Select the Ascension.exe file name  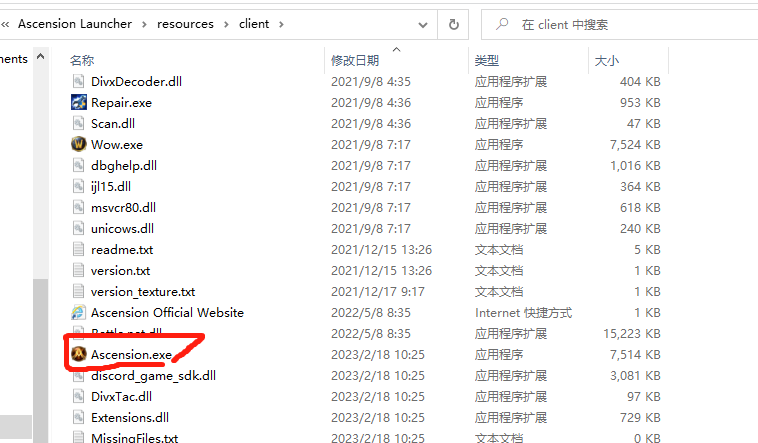click(x=131, y=354)
